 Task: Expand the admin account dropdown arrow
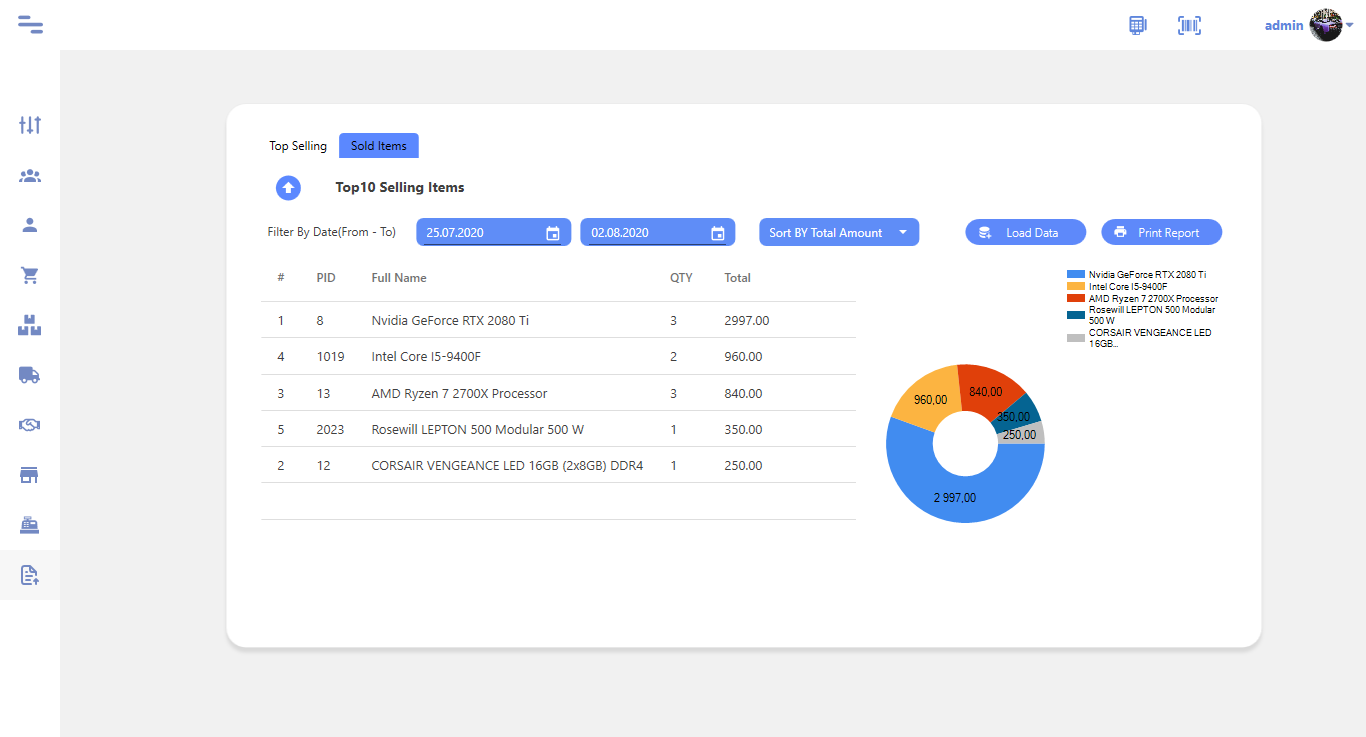point(1350,25)
